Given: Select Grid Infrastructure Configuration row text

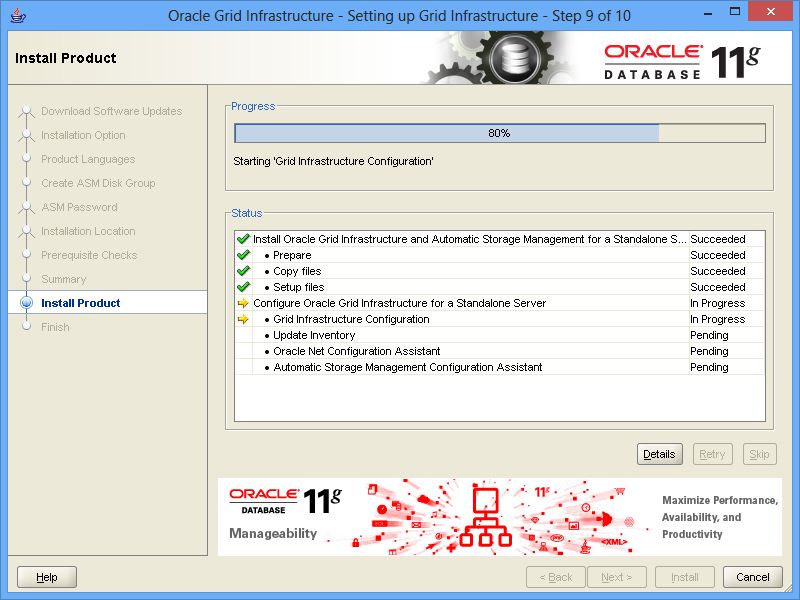Looking at the screenshot, I should [x=351, y=319].
